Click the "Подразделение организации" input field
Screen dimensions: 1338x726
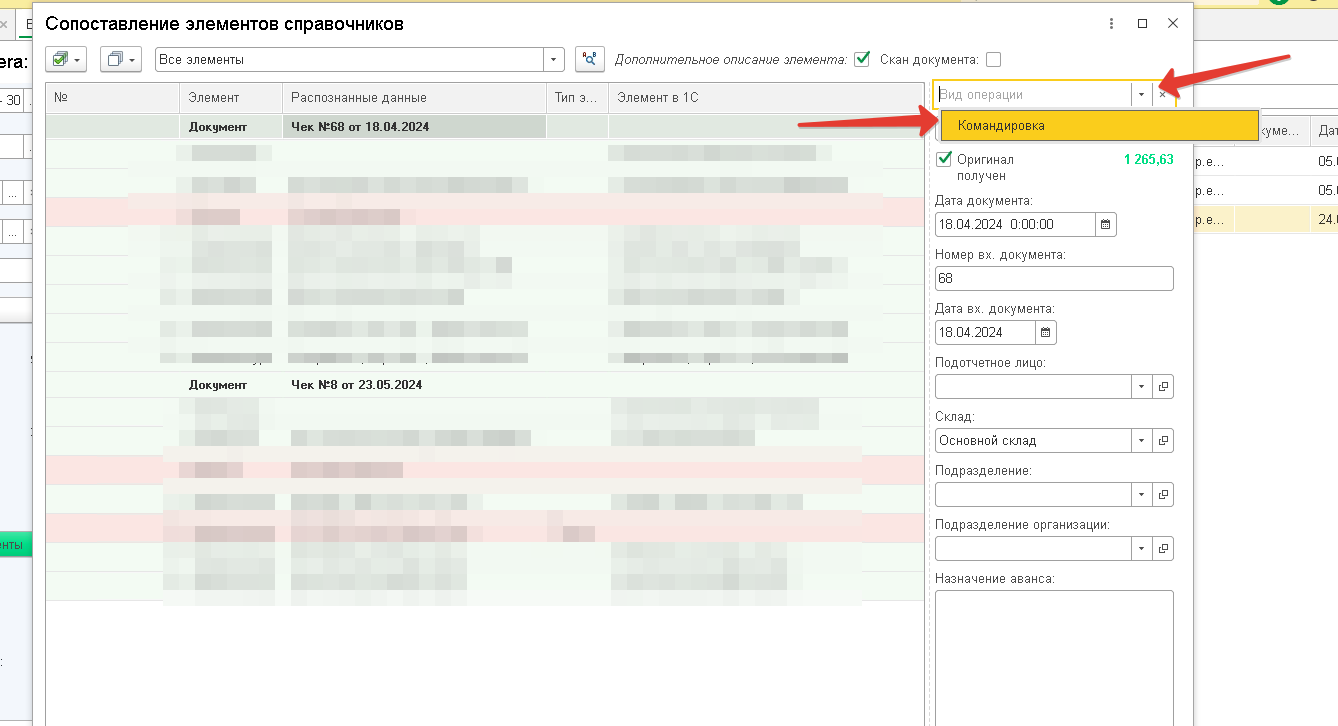click(x=1033, y=548)
